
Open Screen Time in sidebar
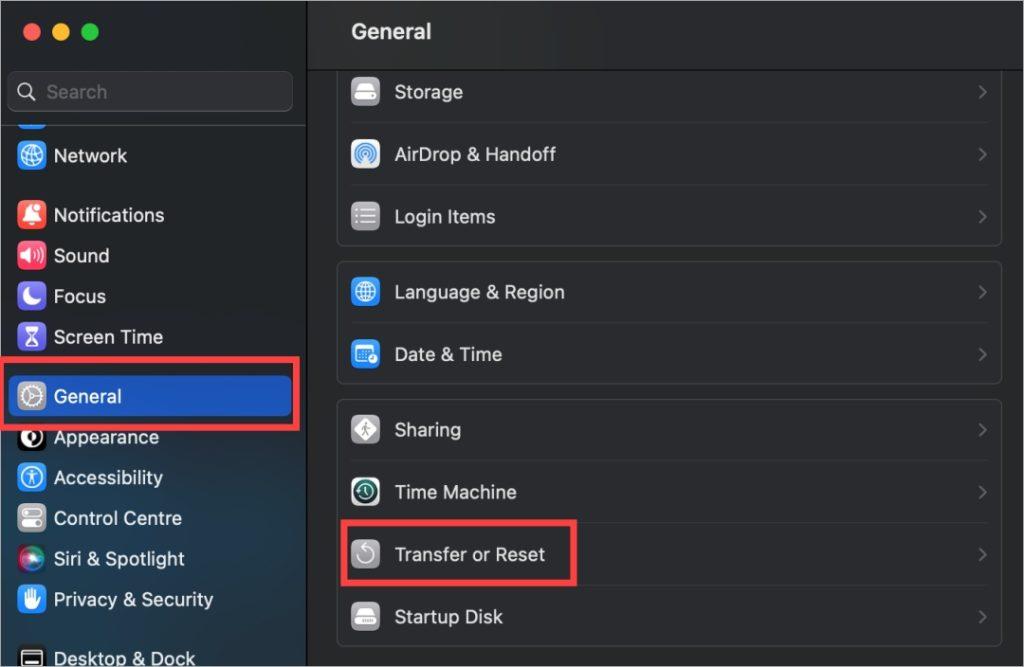[x=150, y=336]
